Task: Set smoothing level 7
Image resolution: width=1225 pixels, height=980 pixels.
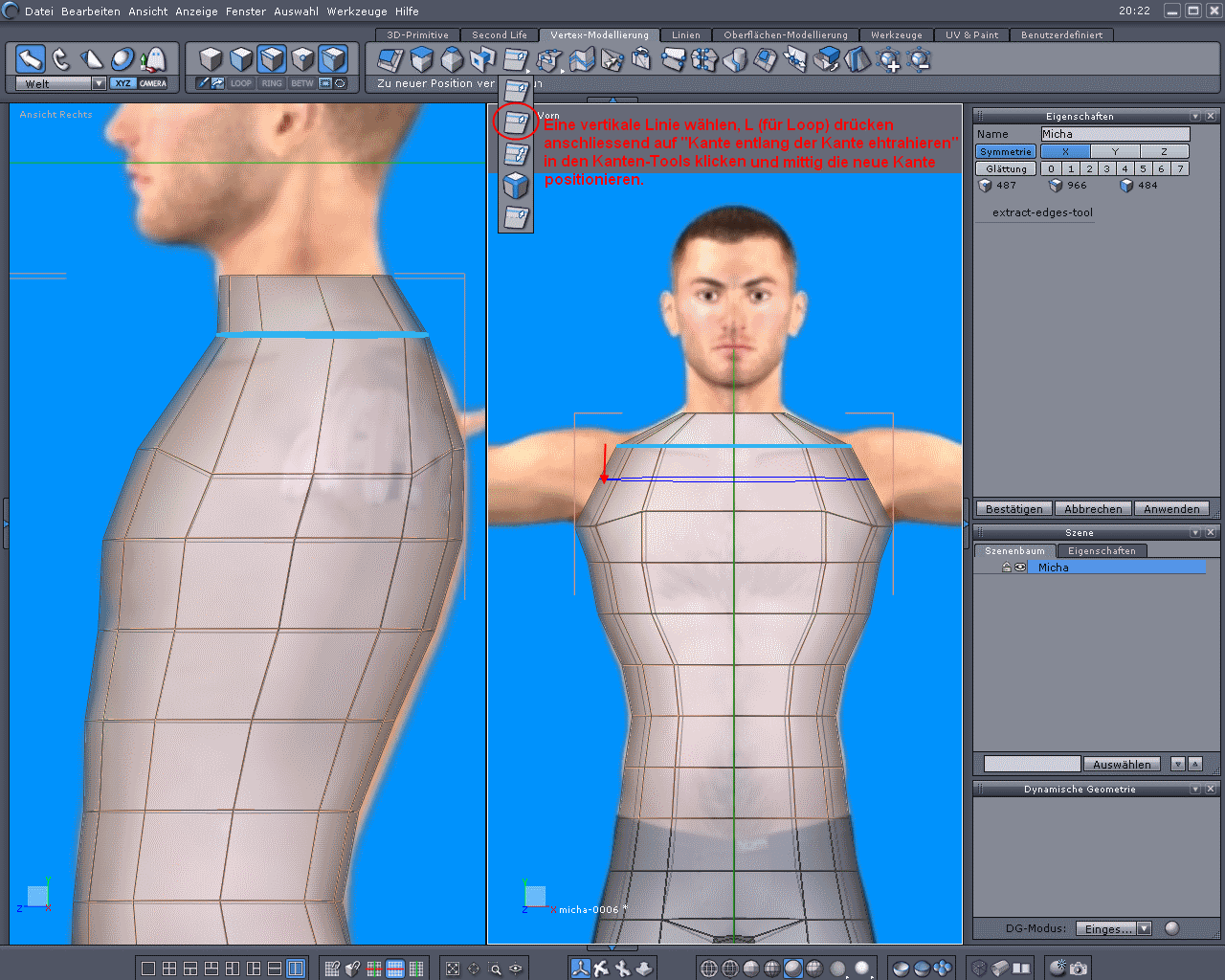Action: 1180,168
